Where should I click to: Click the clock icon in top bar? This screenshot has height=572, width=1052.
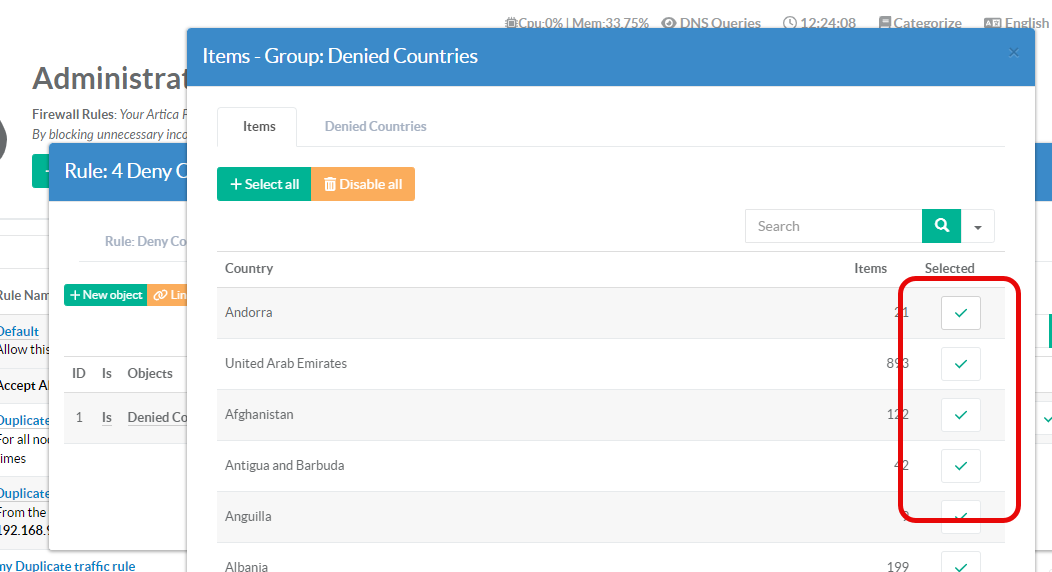(790, 23)
